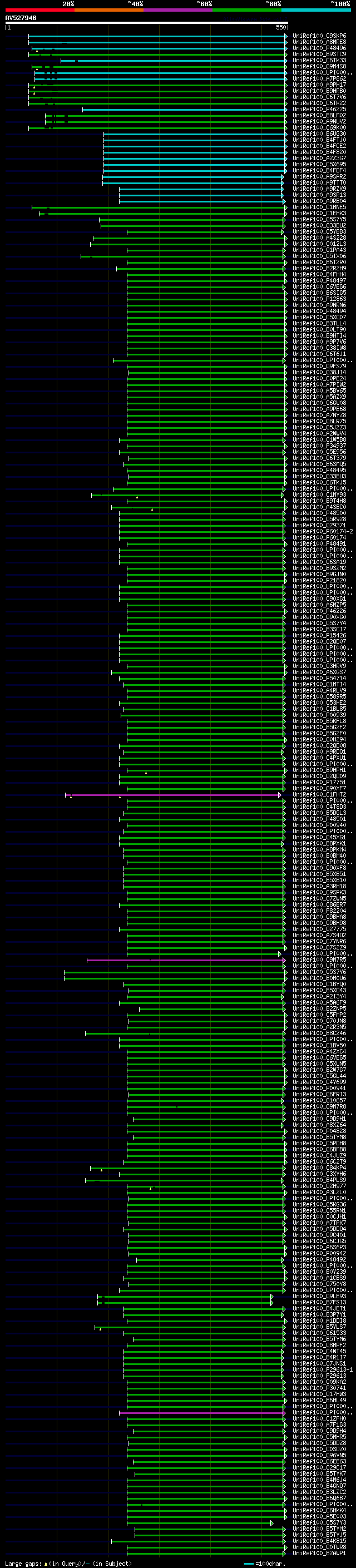Image resolution: width=356 pixels, height=1568 pixels.
Task: Click the UniRef100_C1FHT2 label
Action: coord(319,794)
